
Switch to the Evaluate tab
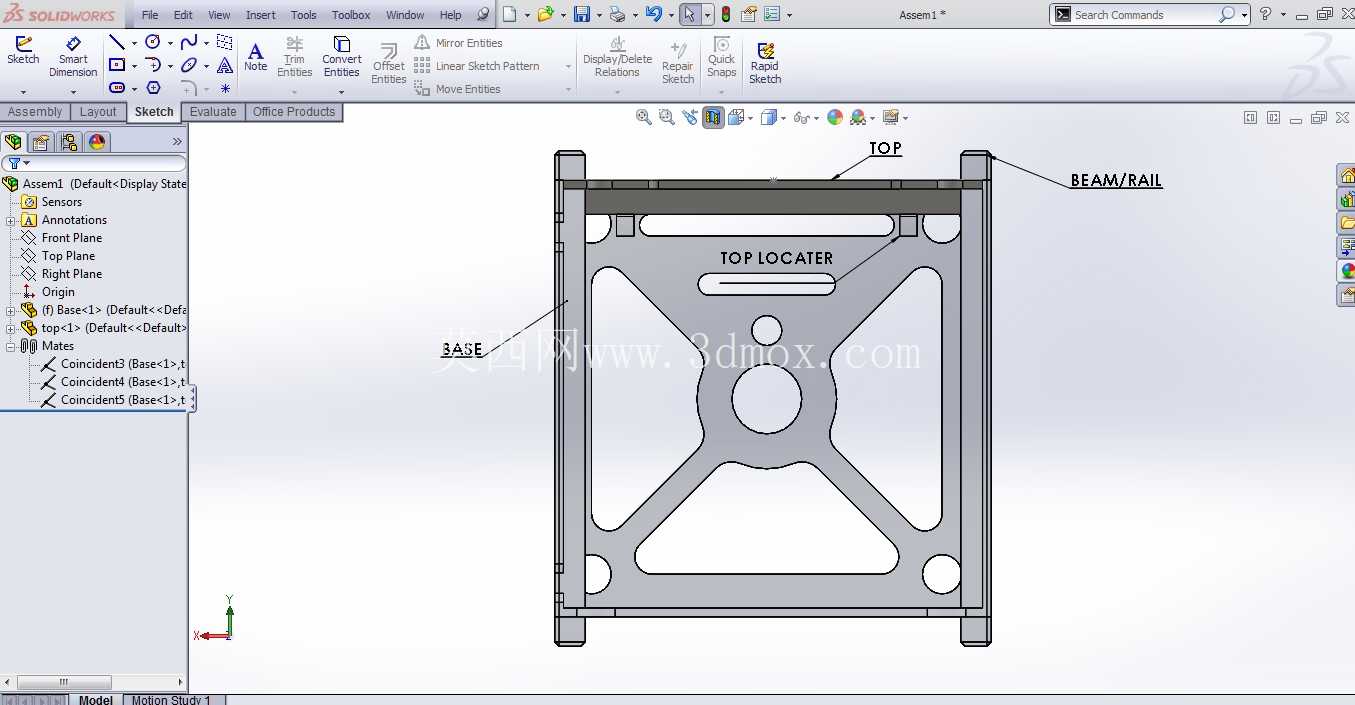point(213,112)
